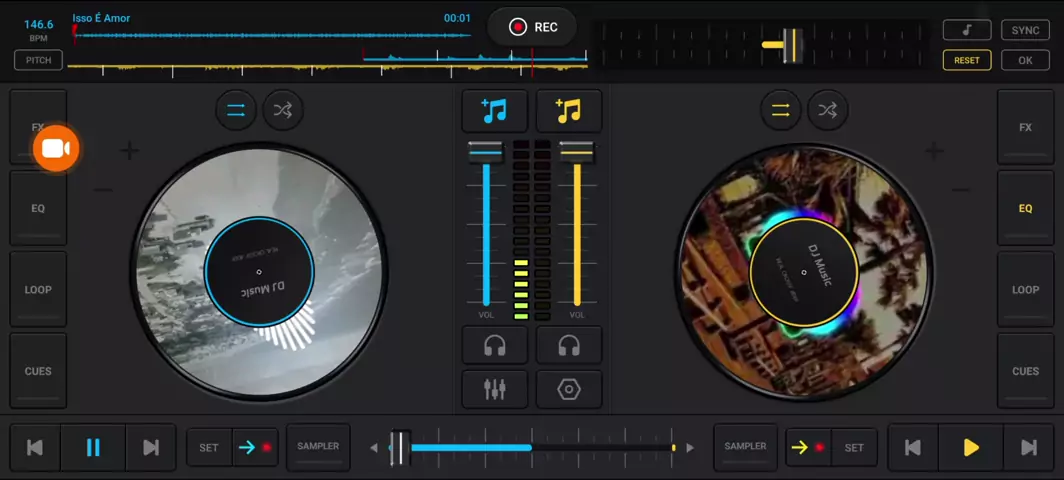Screen dimensions: 1064x480
Task: Skip to next track on the left deck
Action: coord(151,447)
